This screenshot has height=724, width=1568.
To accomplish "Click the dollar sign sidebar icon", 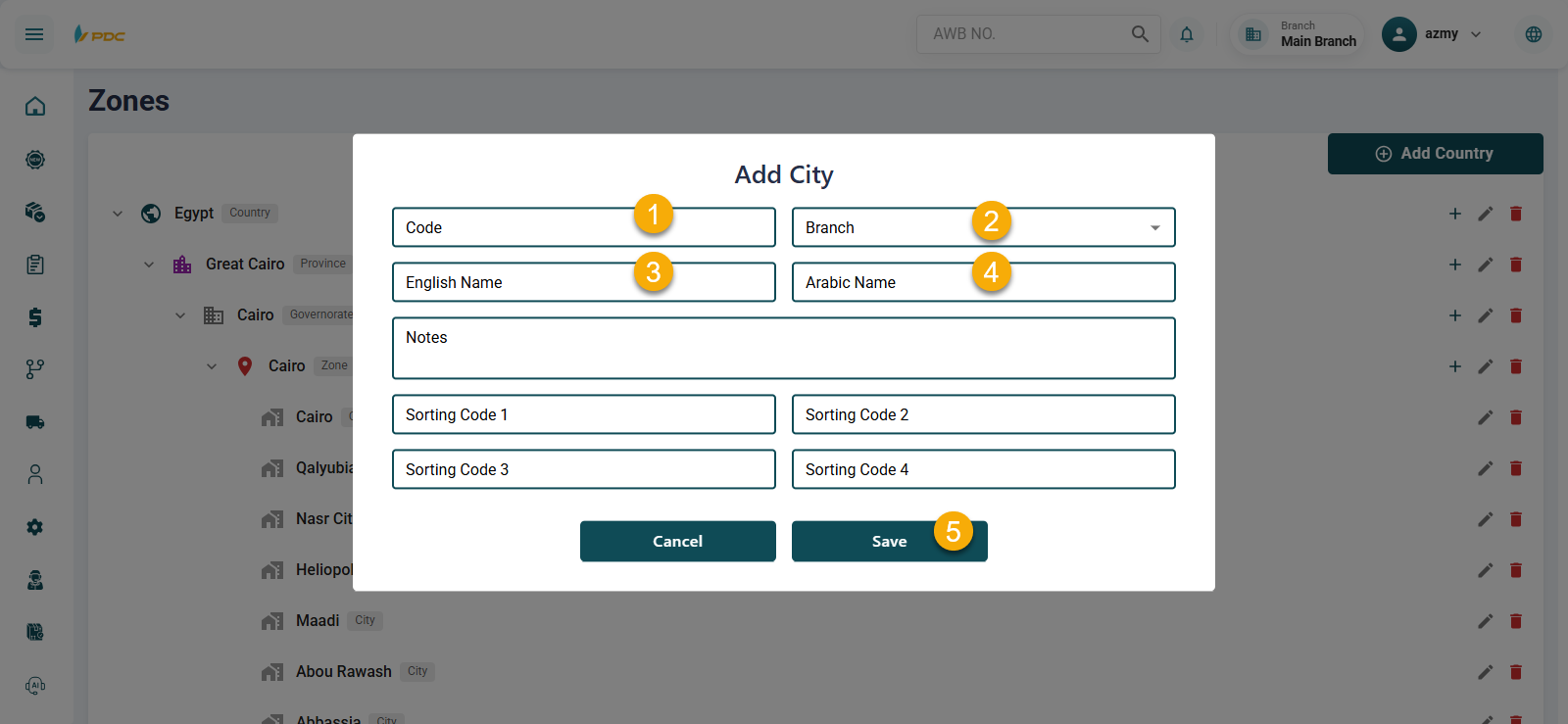I will pyautogui.click(x=35, y=316).
